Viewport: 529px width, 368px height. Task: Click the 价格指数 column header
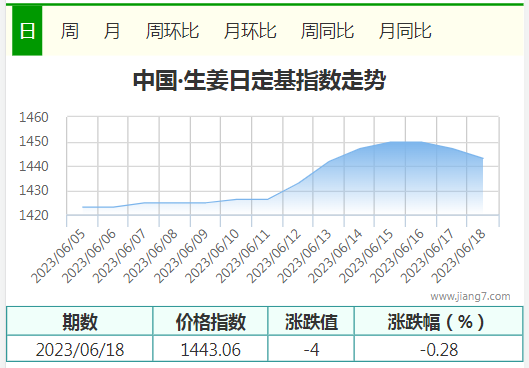click(211, 321)
